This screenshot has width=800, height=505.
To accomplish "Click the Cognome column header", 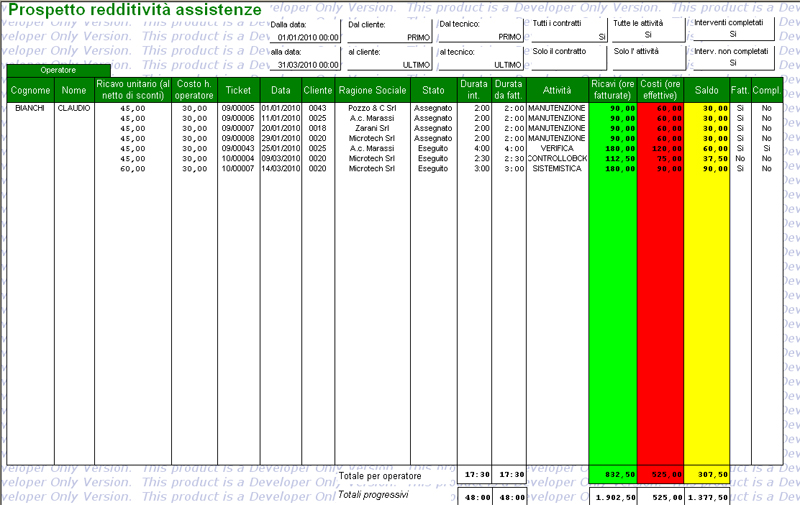I will [31, 90].
